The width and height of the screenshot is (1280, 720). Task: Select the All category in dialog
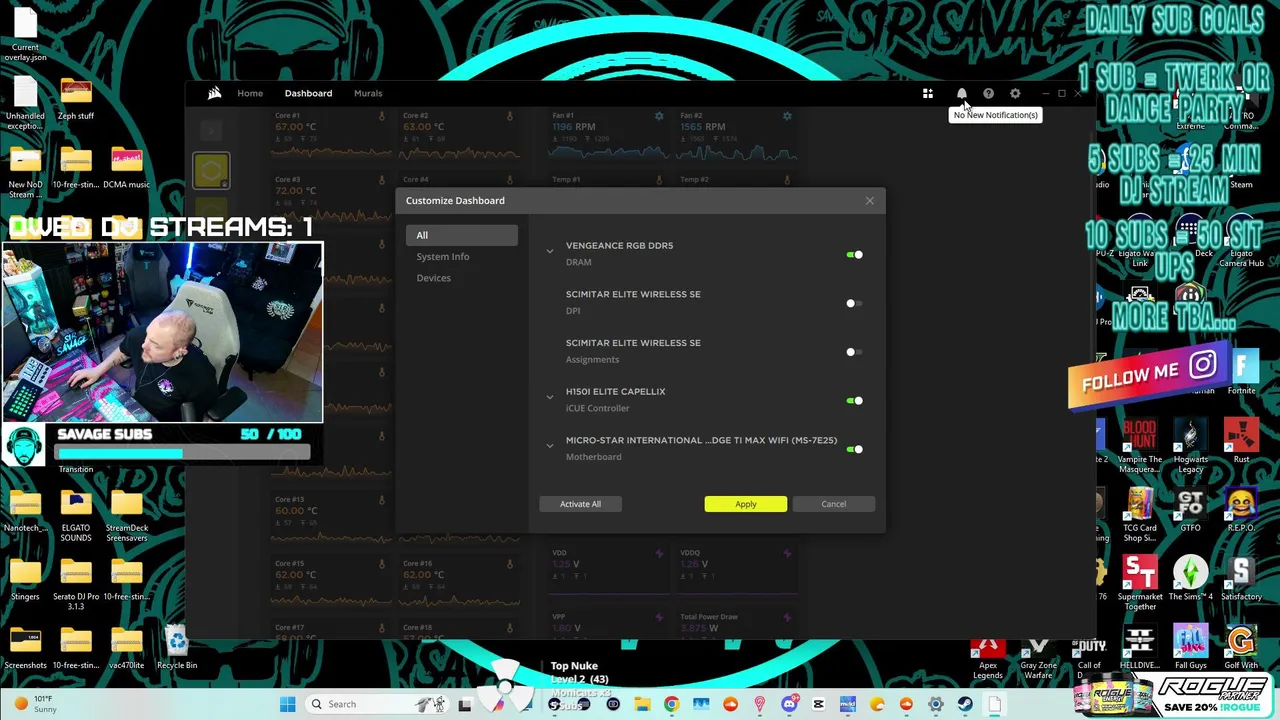click(x=462, y=235)
